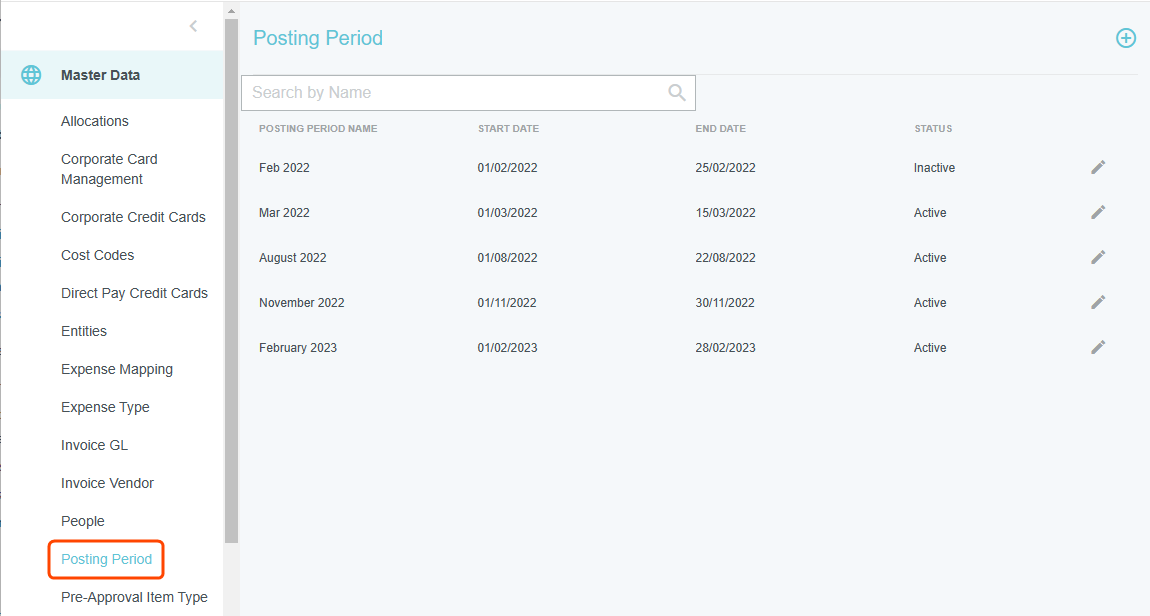Image resolution: width=1150 pixels, height=616 pixels.
Task: Click the Master Data globe icon
Action: point(32,75)
